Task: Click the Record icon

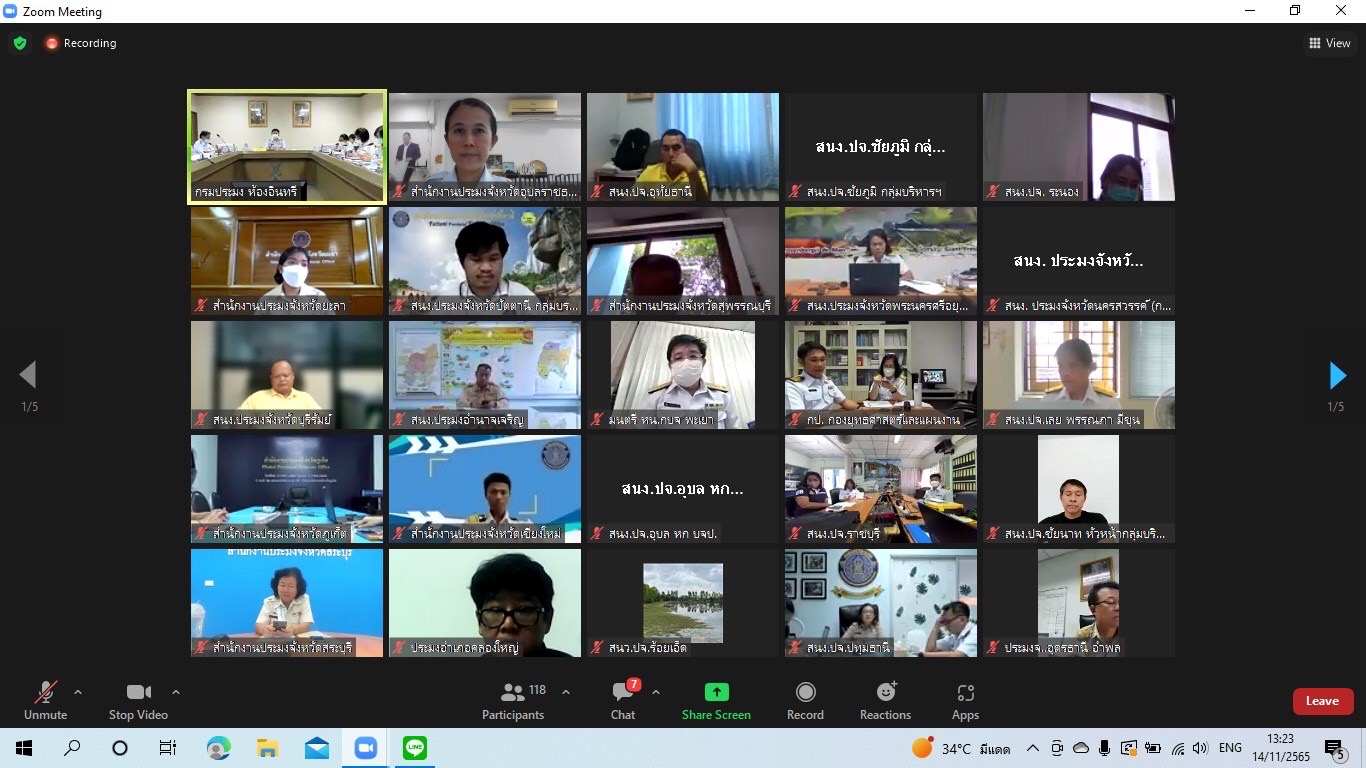Action: [x=805, y=692]
